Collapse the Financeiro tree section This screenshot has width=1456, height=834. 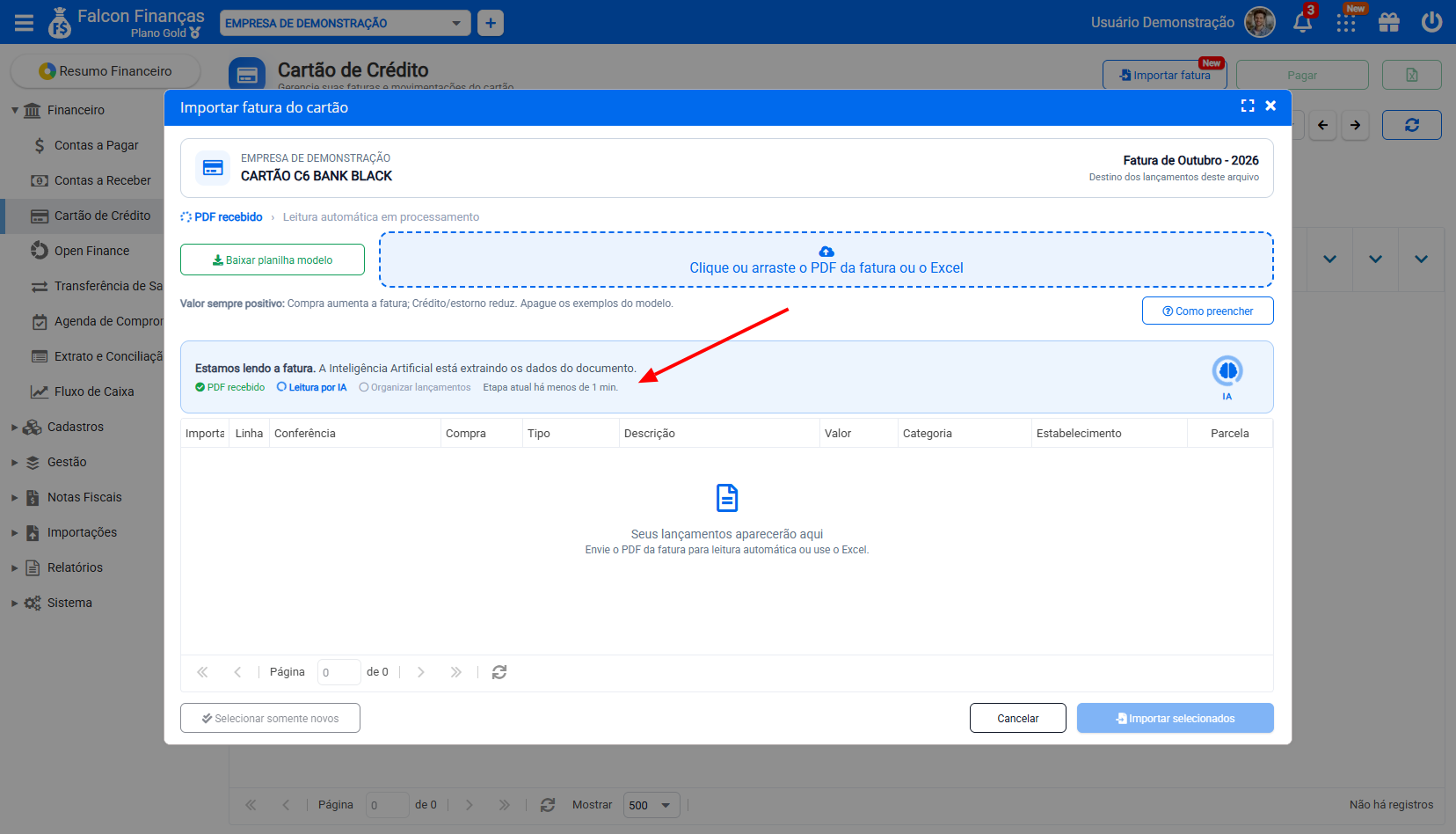[15, 110]
